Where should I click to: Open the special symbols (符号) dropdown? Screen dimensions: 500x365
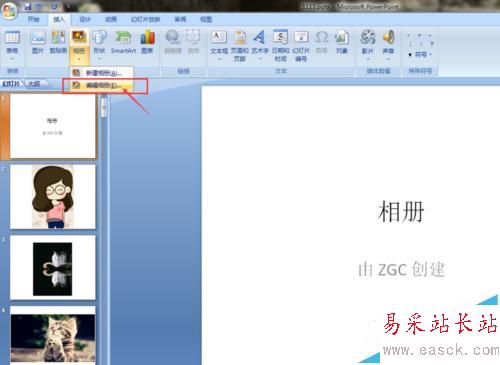(421, 54)
